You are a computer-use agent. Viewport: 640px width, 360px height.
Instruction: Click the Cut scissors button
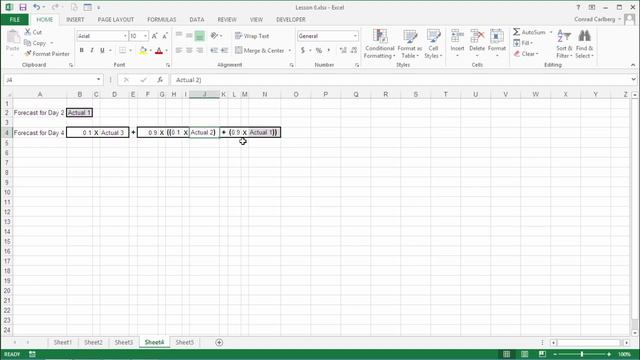pos(33,32)
